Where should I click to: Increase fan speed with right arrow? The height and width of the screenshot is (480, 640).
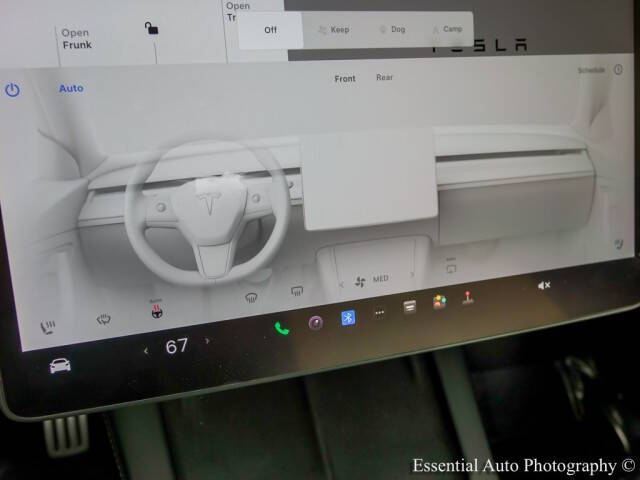(x=411, y=275)
